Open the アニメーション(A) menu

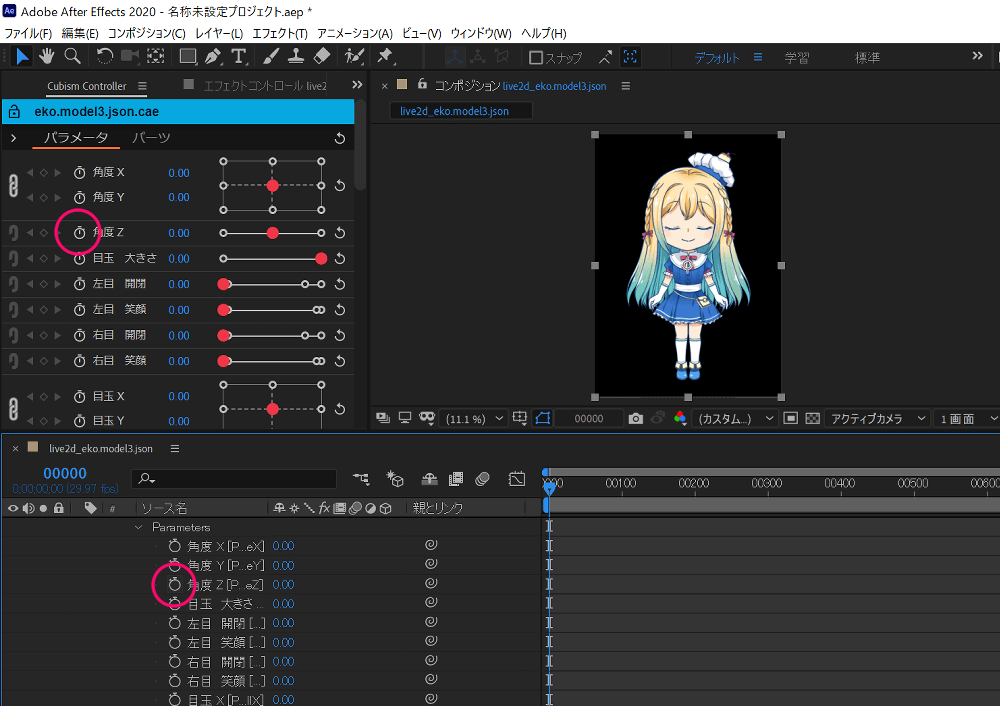tap(355, 33)
